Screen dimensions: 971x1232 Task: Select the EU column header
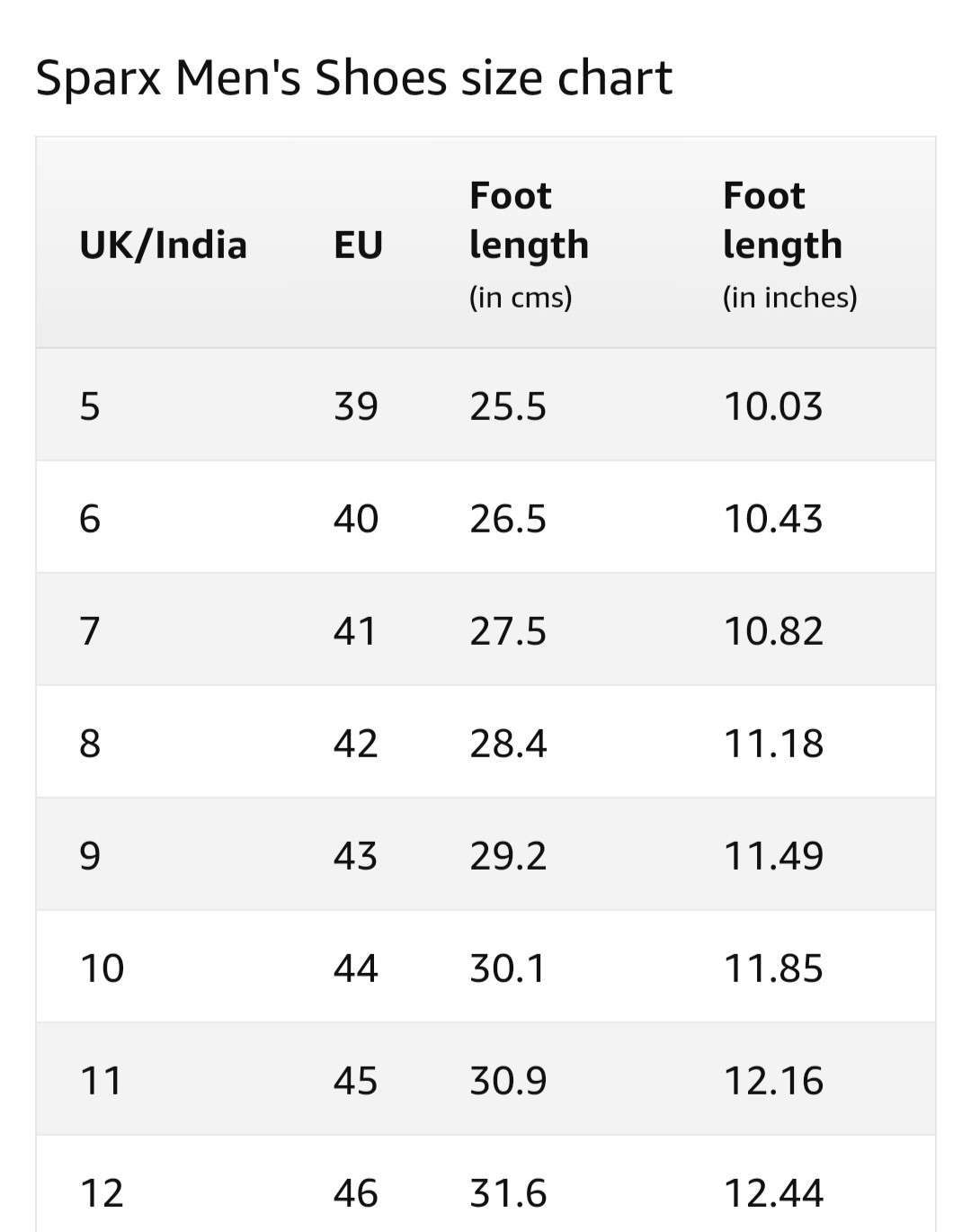[x=358, y=245]
